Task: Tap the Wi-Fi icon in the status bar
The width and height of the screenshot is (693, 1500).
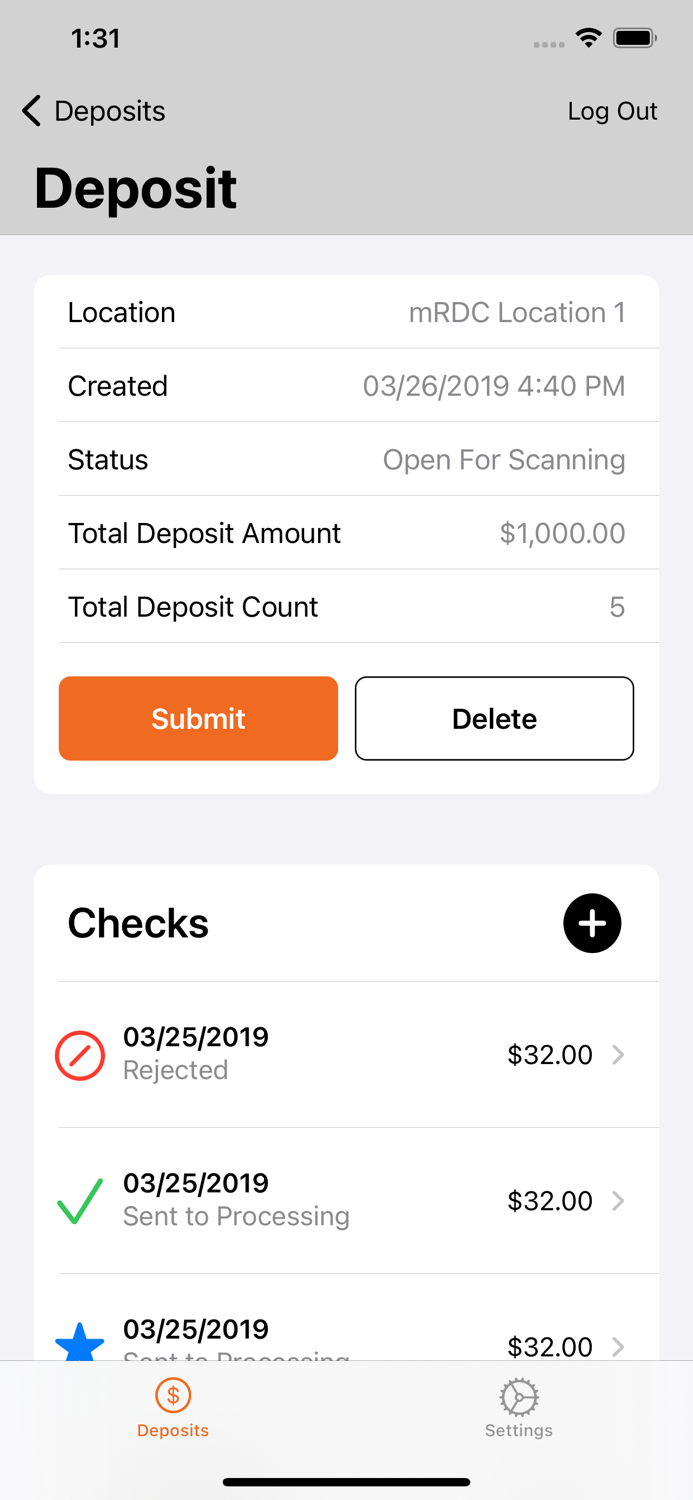Action: pos(588,38)
